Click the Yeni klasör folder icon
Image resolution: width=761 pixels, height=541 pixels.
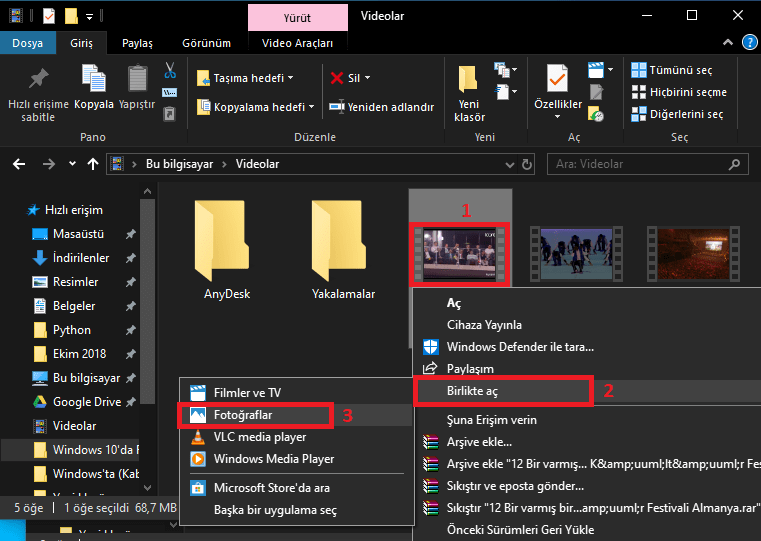(468, 81)
